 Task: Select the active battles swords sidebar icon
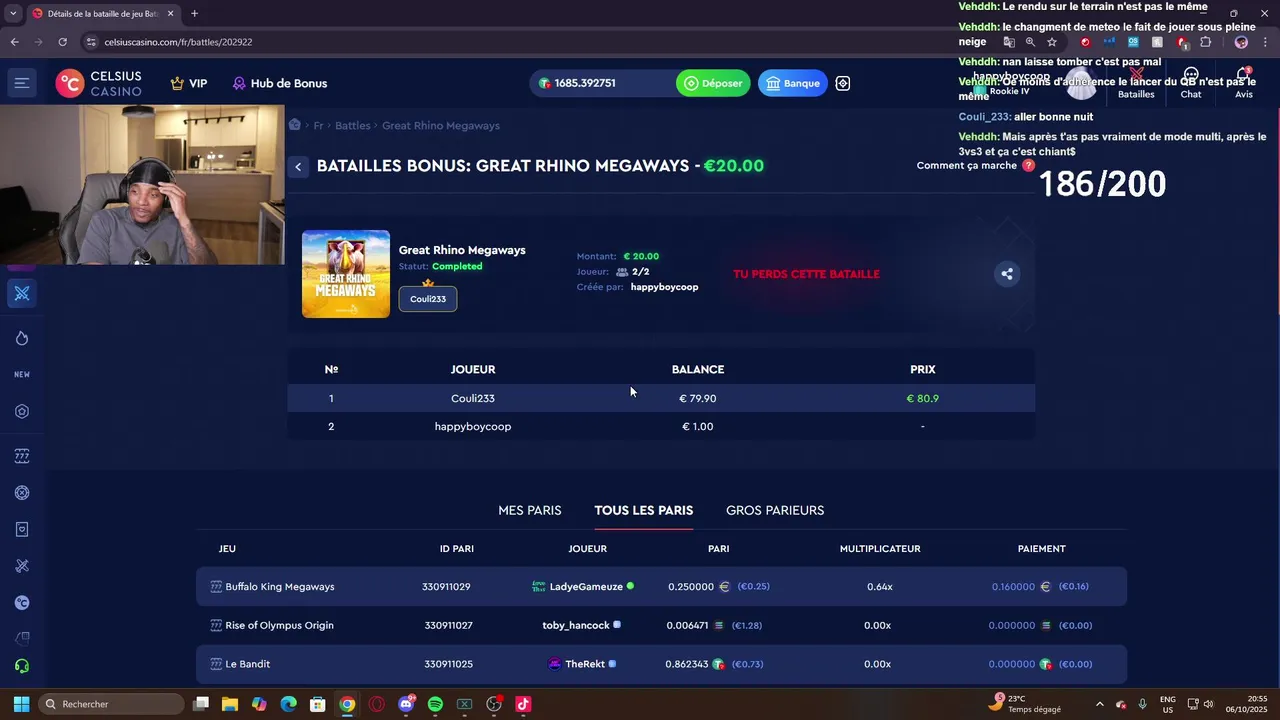click(22, 293)
